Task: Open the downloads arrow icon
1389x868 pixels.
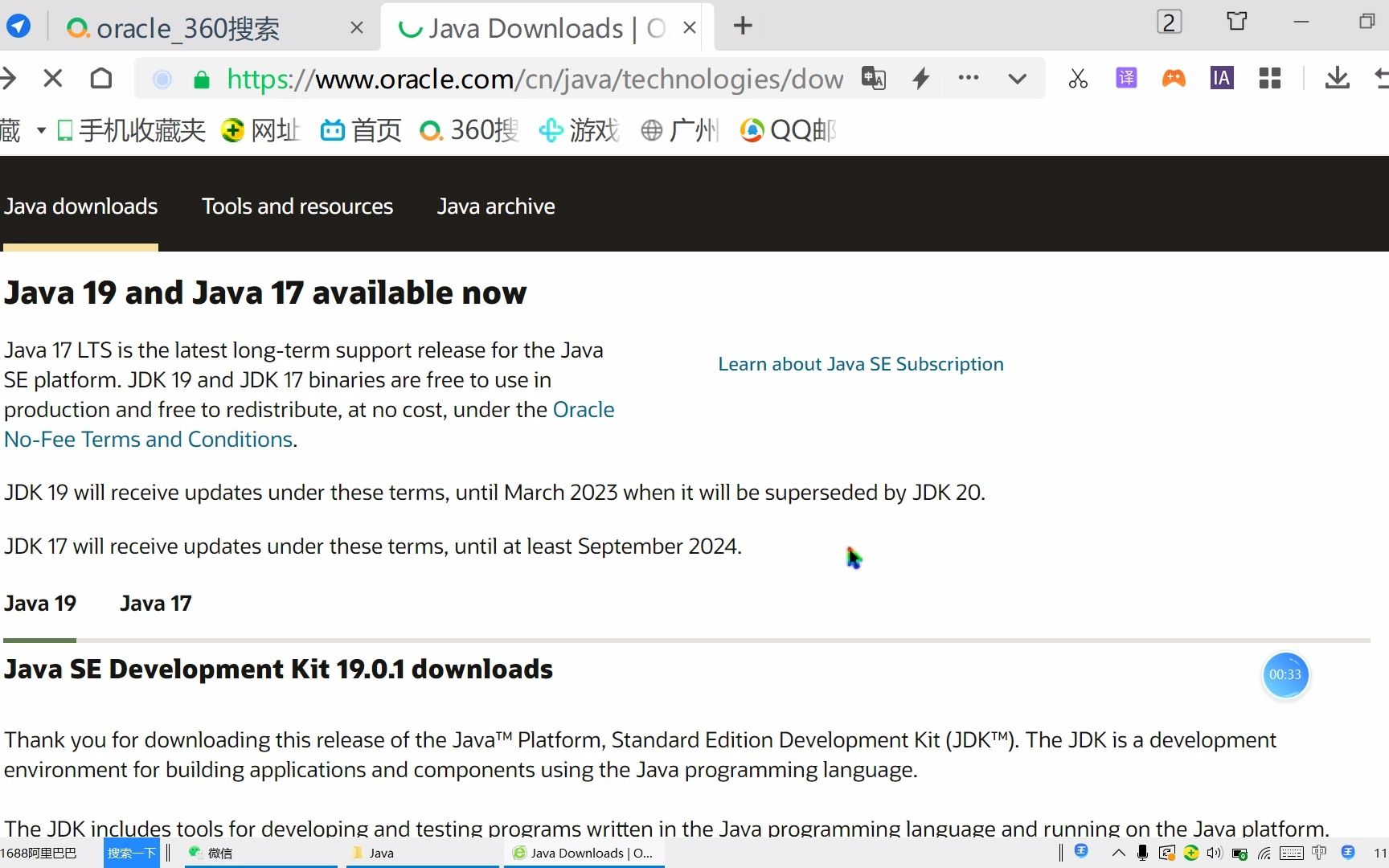Action: [x=1338, y=78]
